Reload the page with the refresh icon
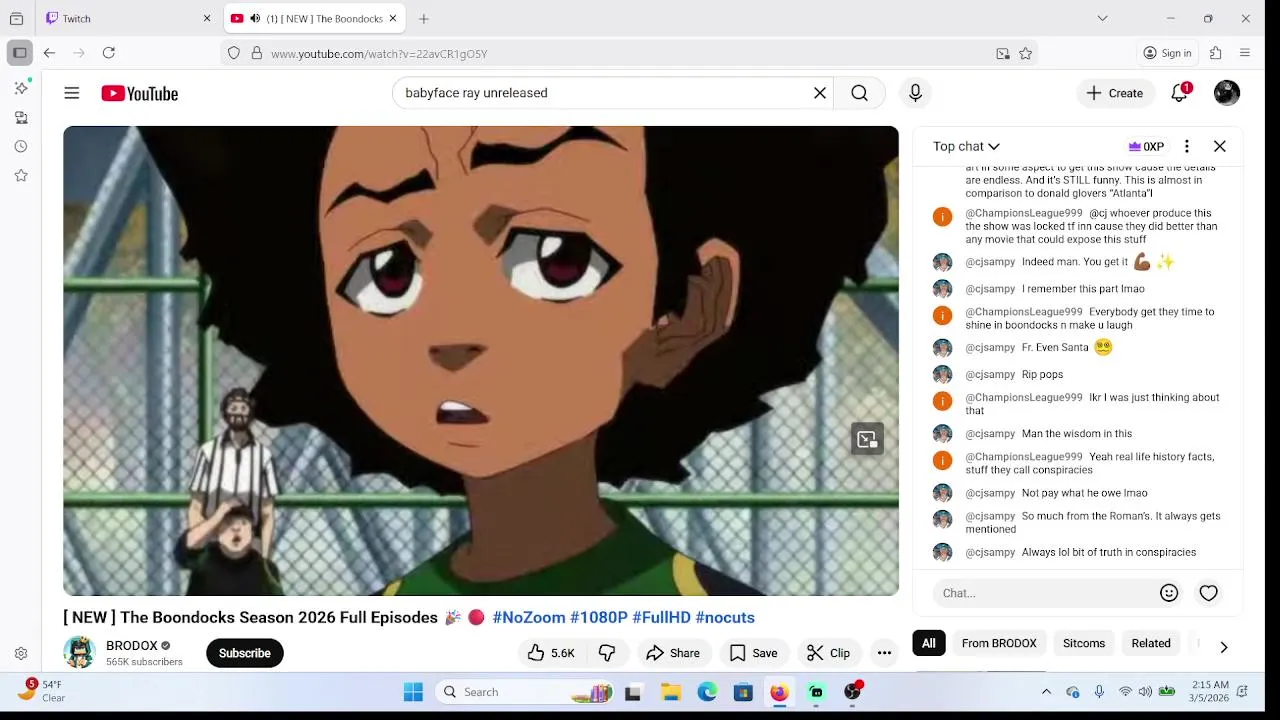 click(109, 53)
